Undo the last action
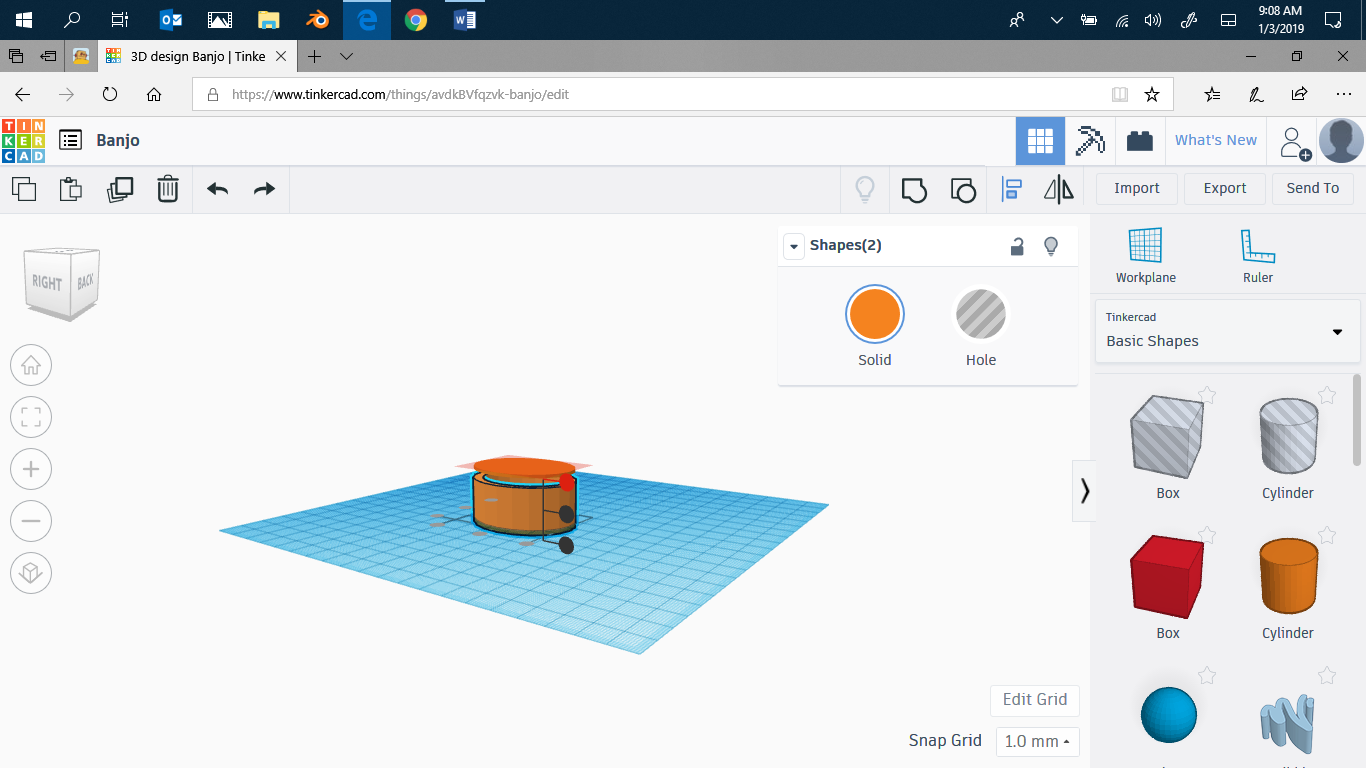This screenshot has width=1366, height=768. coord(217,189)
